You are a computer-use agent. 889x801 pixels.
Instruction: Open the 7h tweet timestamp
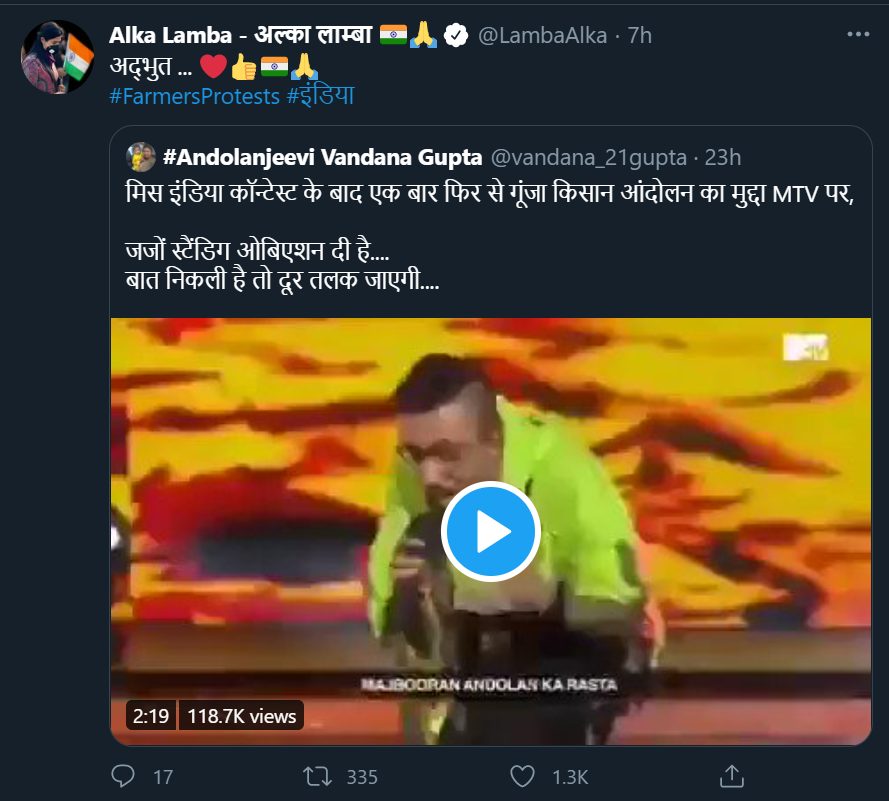click(x=640, y=36)
